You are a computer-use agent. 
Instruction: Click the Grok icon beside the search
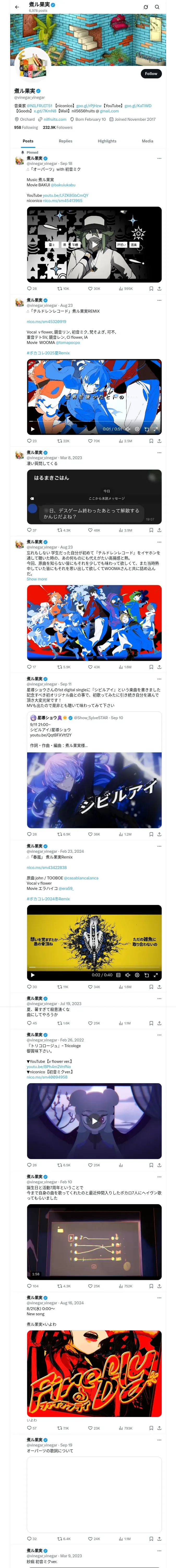pos(146,7)
